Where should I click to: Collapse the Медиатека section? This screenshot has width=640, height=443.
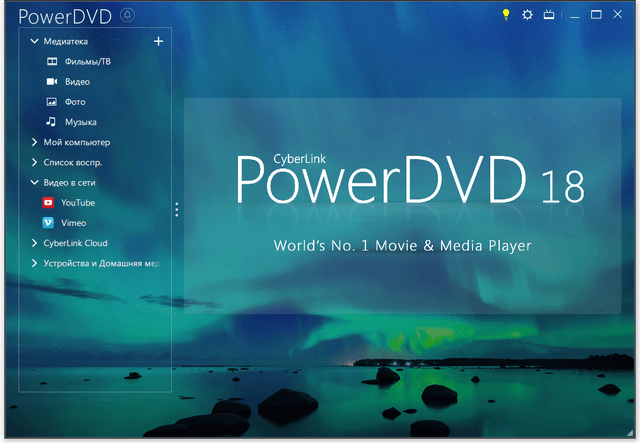point(34,42)
